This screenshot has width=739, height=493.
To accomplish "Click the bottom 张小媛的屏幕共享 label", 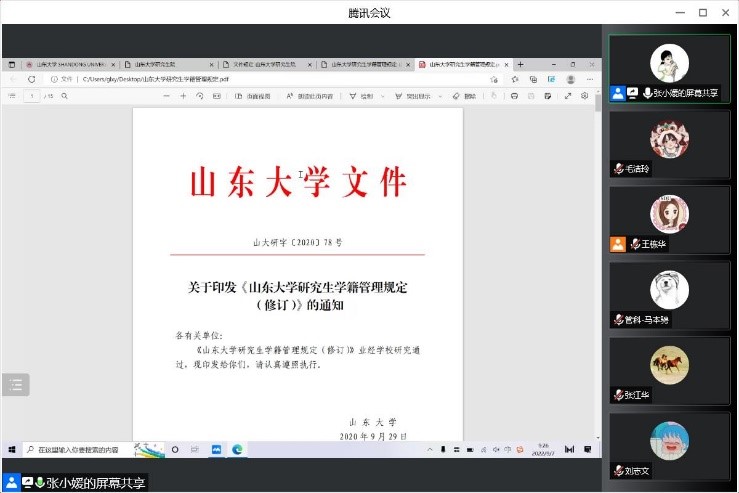I will pos(96,483).
